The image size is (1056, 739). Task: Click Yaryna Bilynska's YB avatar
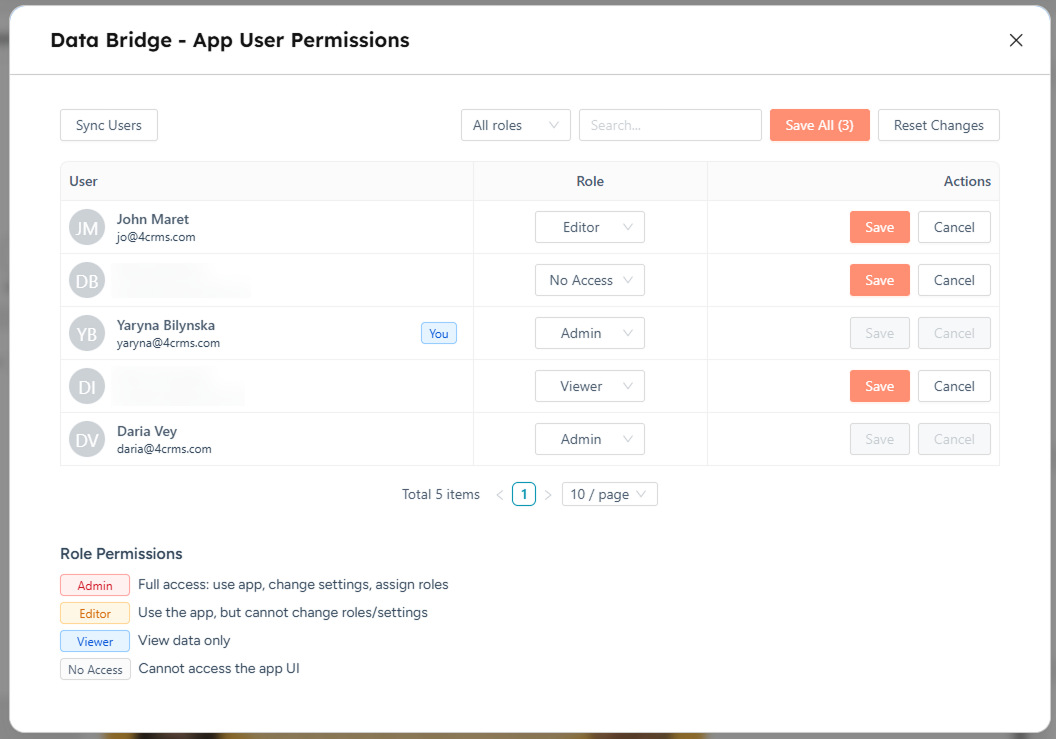tap(86, 333)
